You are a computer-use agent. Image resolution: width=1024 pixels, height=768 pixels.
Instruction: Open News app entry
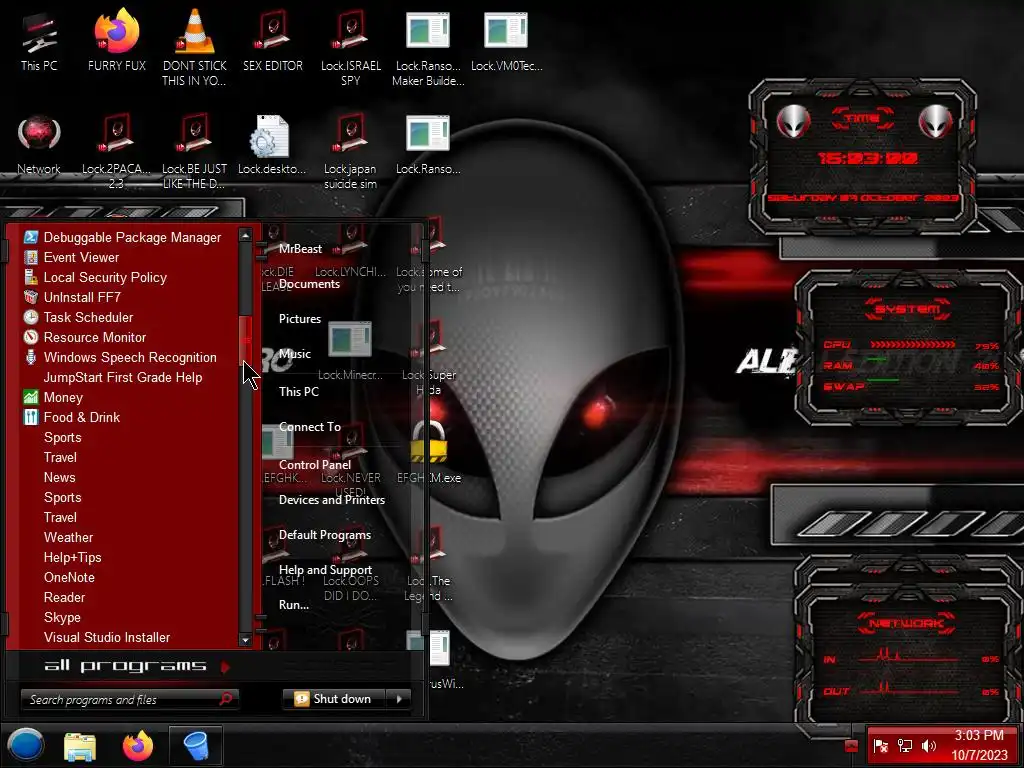[x=59, y=477]
